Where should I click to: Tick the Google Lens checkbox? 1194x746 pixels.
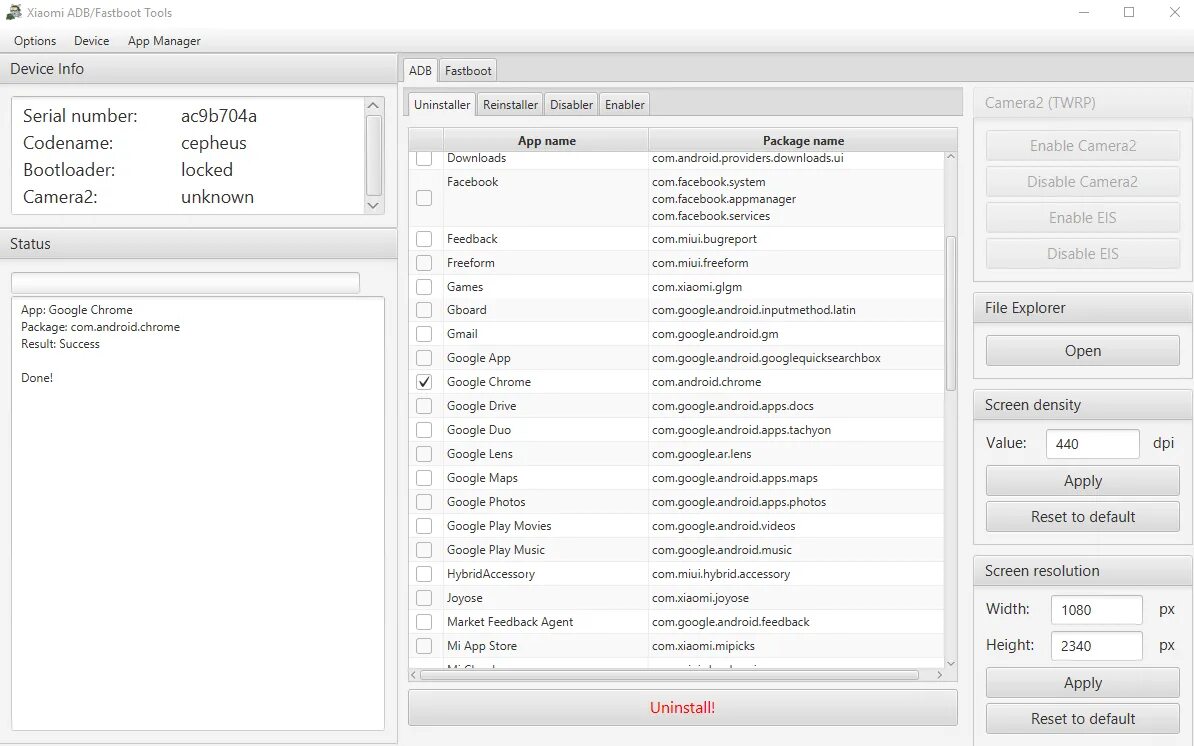[424, 454]
